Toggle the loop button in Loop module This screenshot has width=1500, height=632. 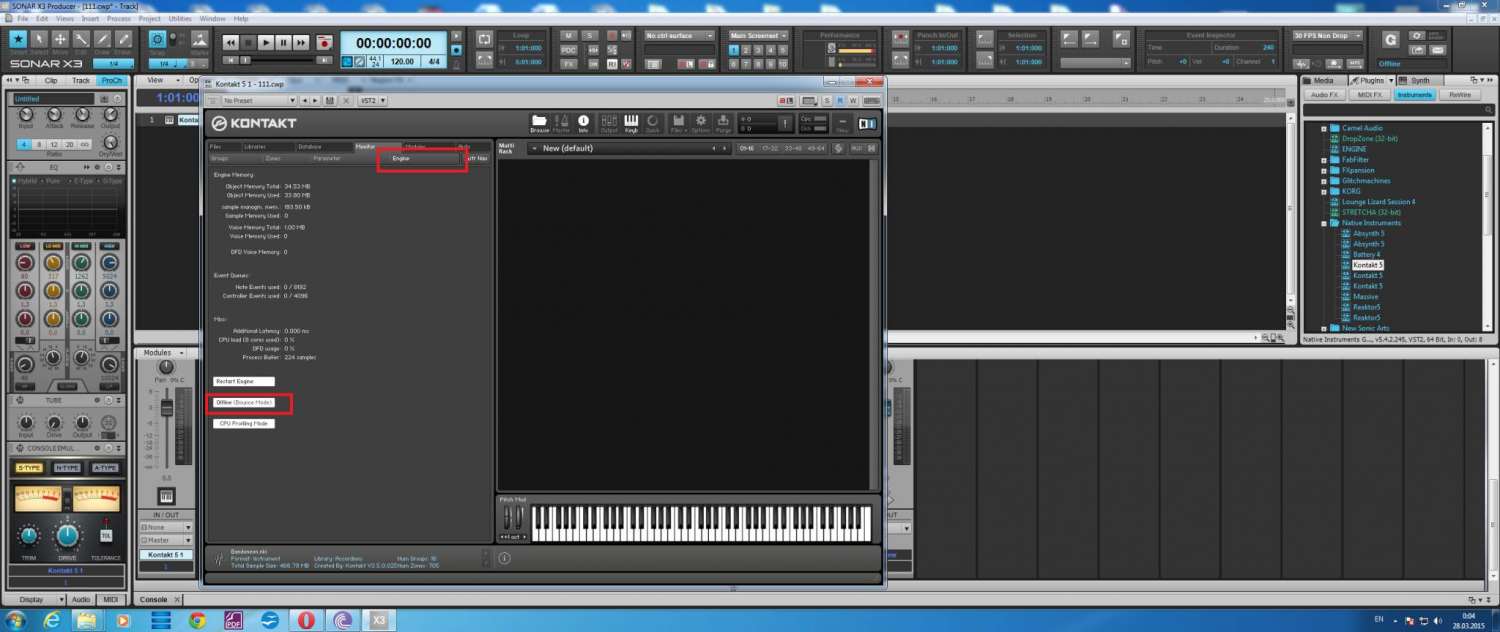point(484,38)
